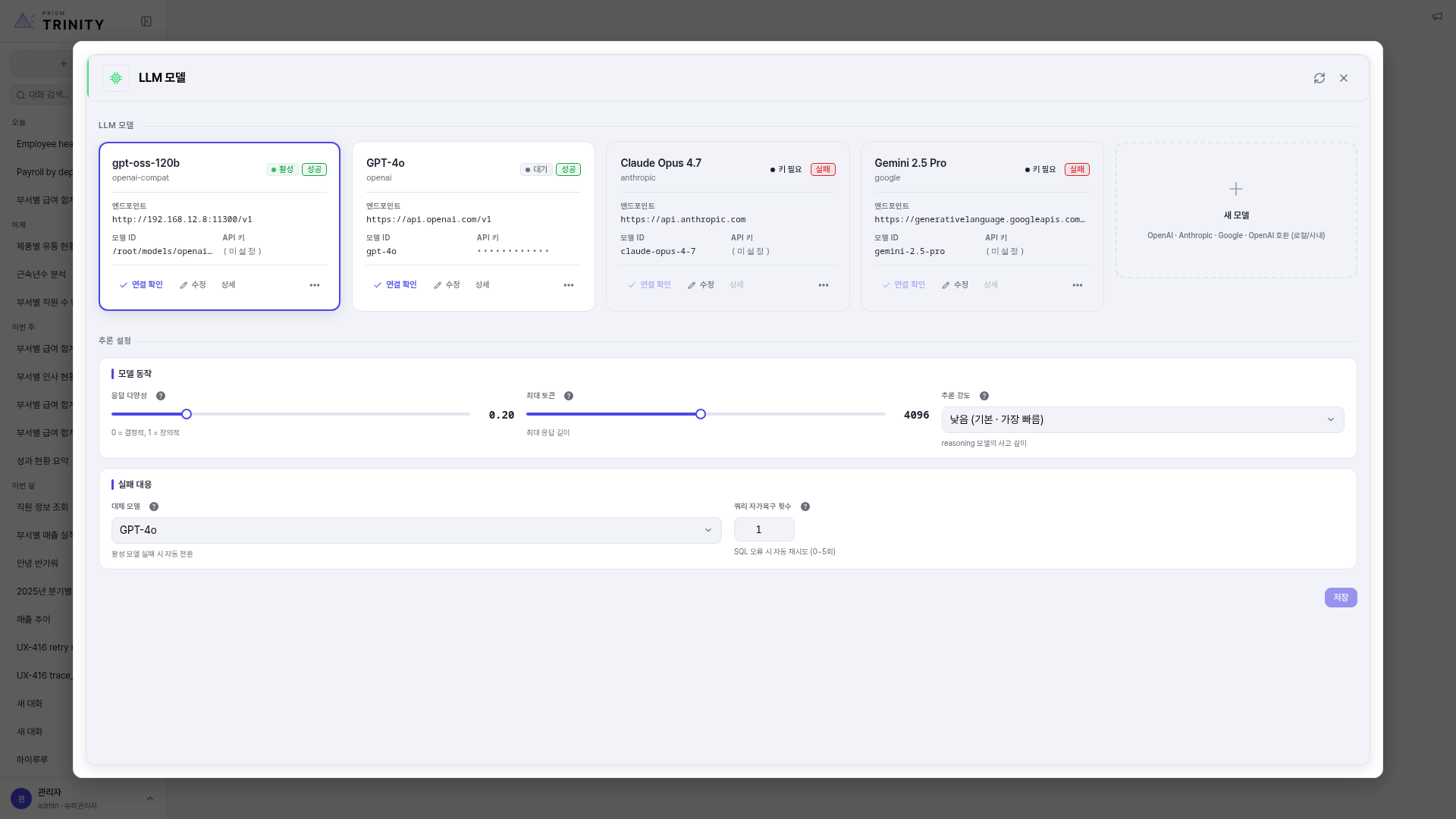This screenshot has height=819, width=1456.
Task: Click the Prism Trinity logo
Action: click(59, 21)
